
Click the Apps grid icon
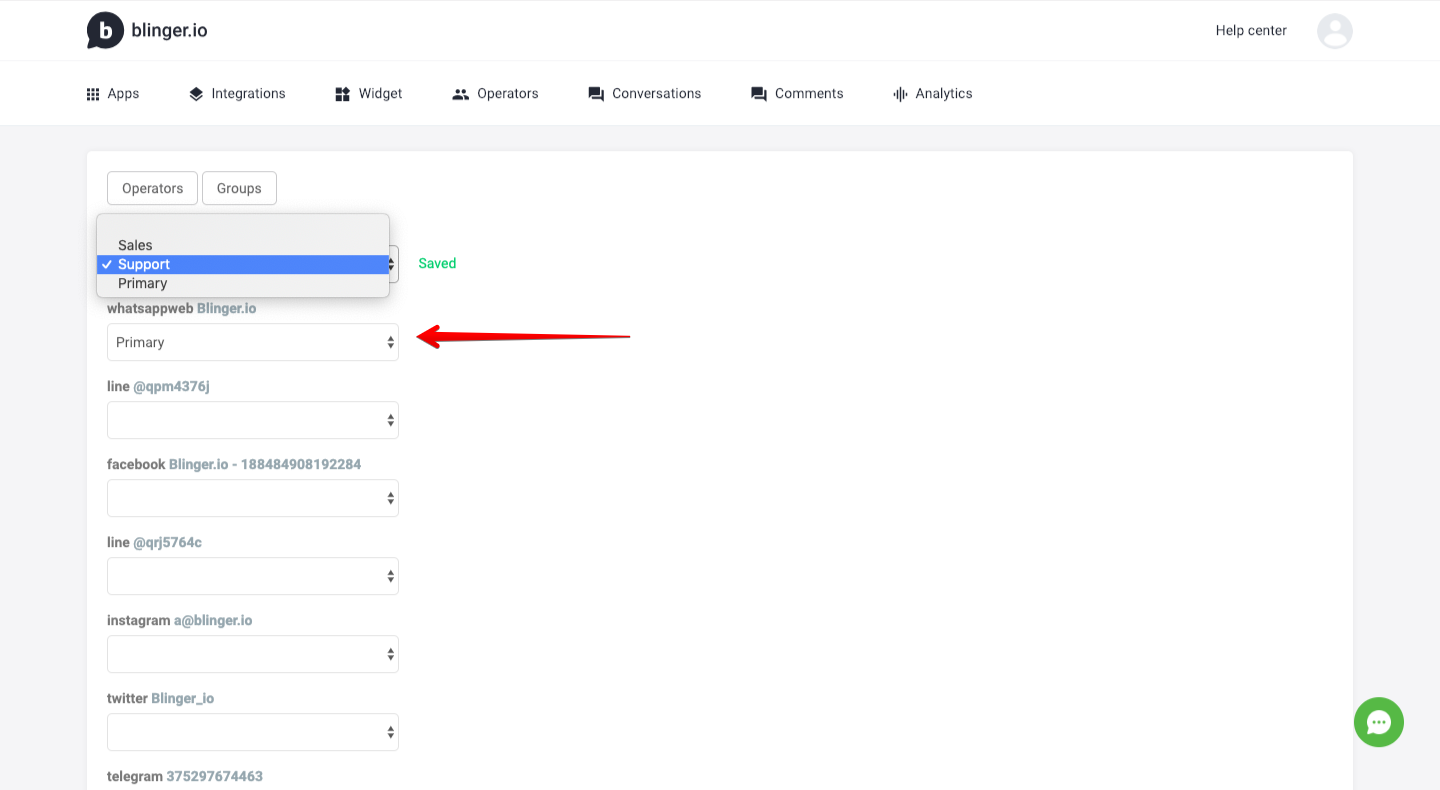(93, 94)
